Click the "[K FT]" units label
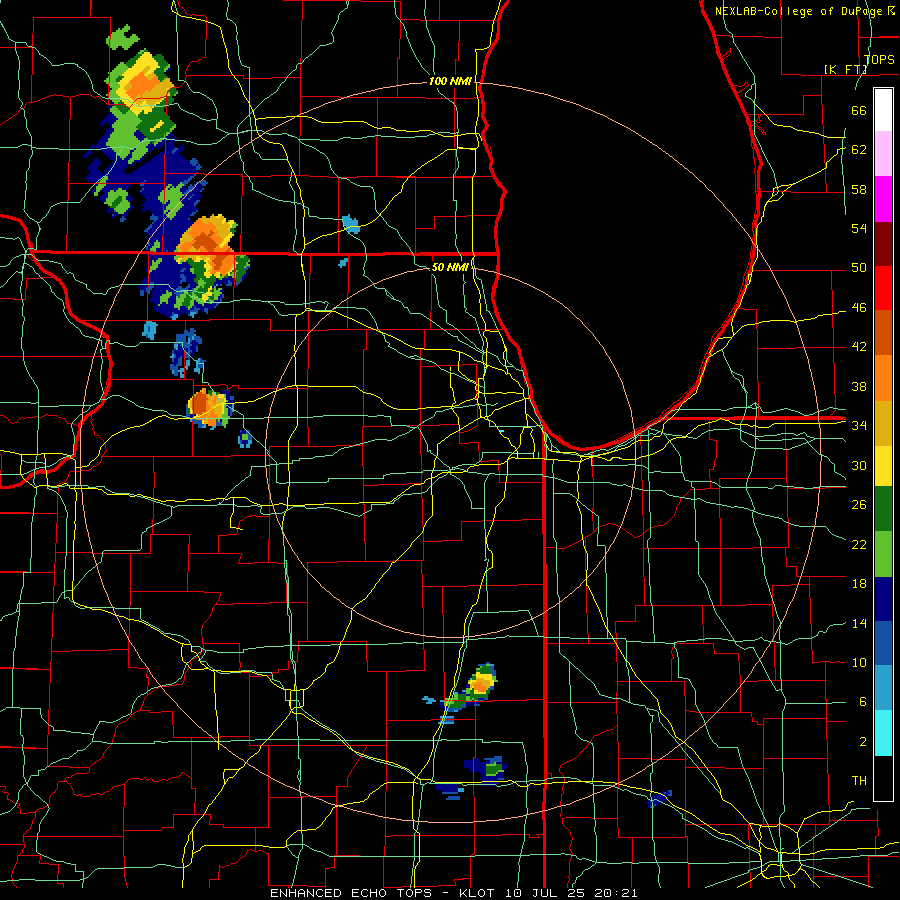The image size is (900, 900). pyautogui.click(x=845, y=70)
